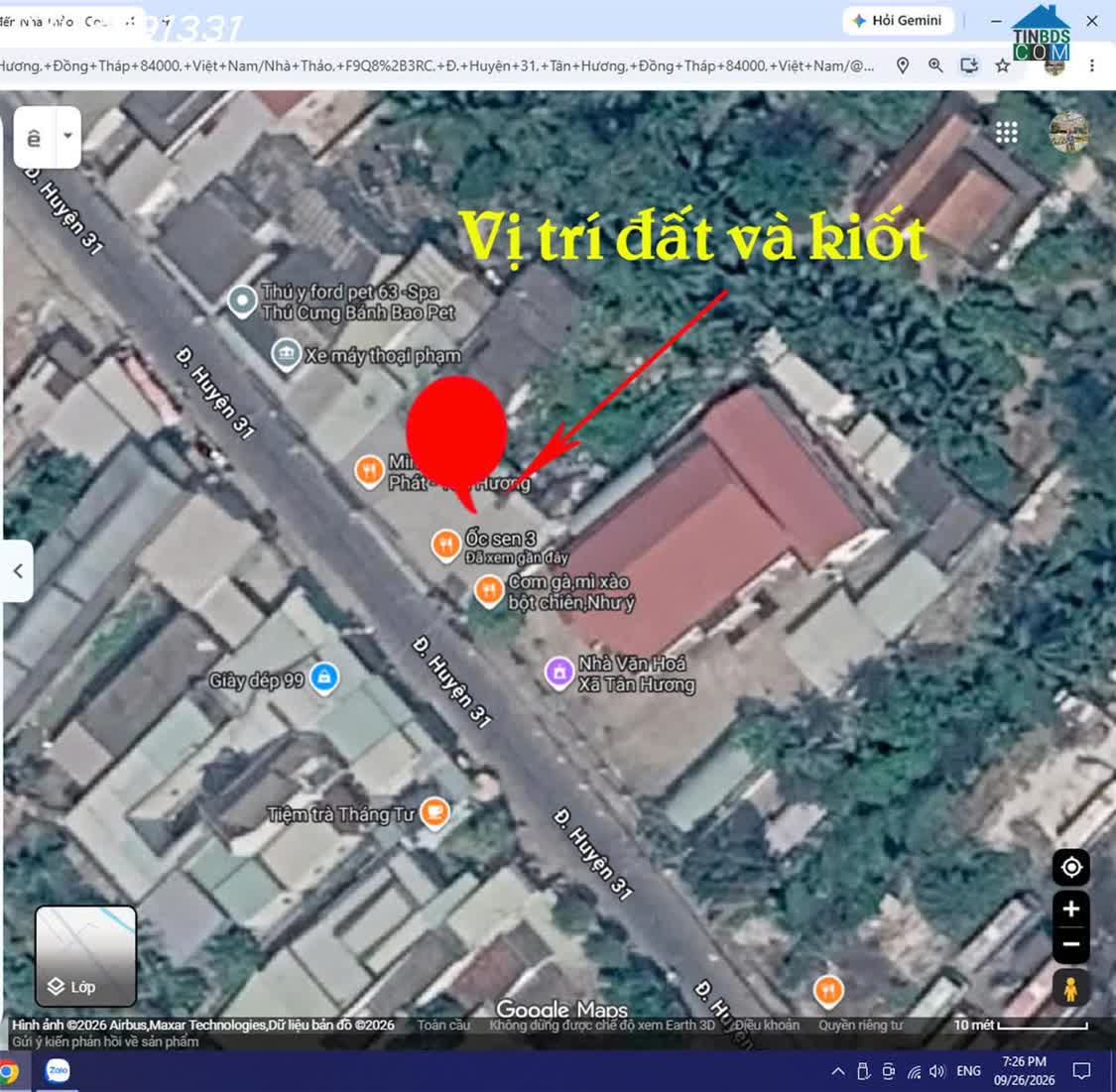Activate Street View pegman icon

pos(1070,988)
